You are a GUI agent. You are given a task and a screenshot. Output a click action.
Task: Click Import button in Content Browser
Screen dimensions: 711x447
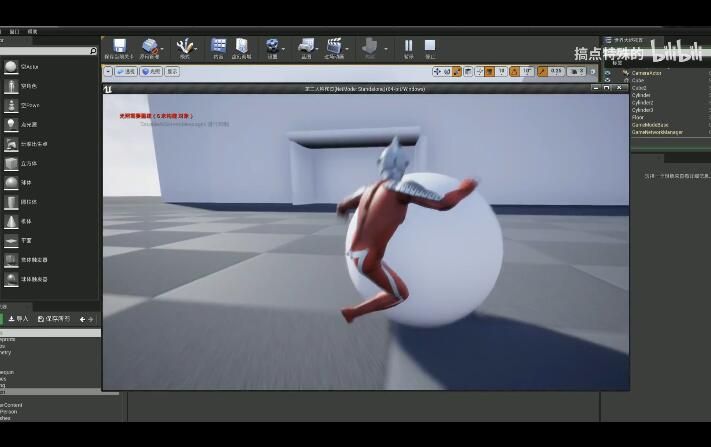(x=19, y=319)
